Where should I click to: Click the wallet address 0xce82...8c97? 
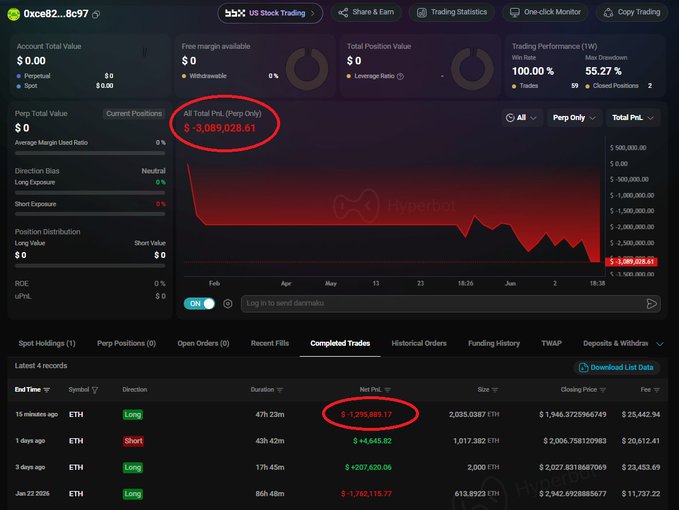pos(56,14)
